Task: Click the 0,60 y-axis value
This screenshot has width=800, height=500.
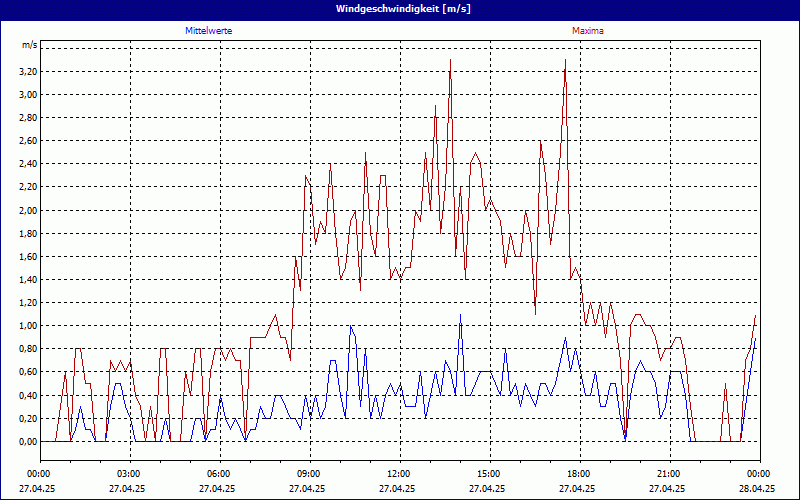Action: click(29, 372)
